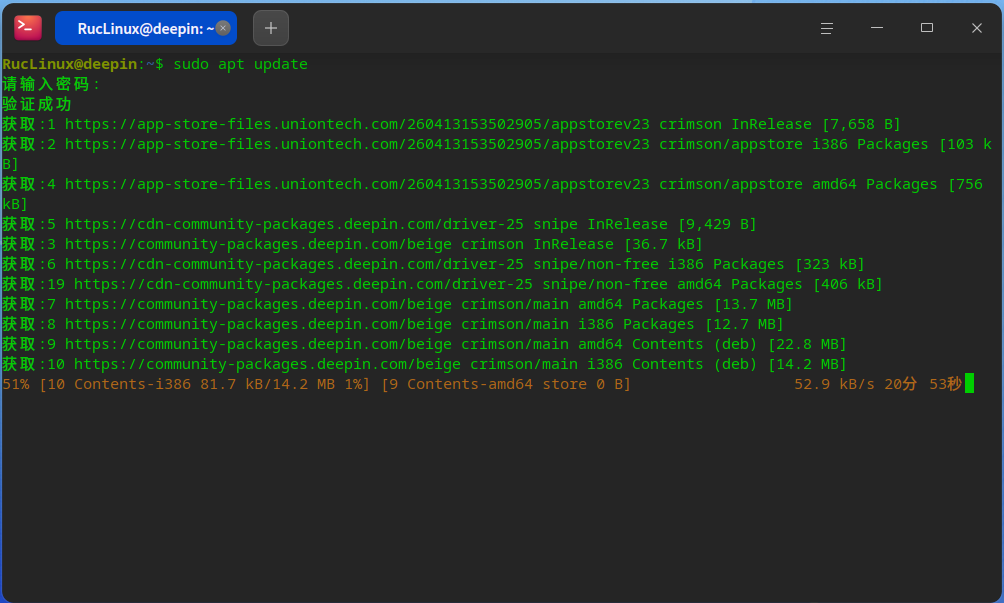The width and height of the screenshot is (1004, 603).
Task: Click the 获取:10 i386 Contents URL
Action: pos(267,365)
